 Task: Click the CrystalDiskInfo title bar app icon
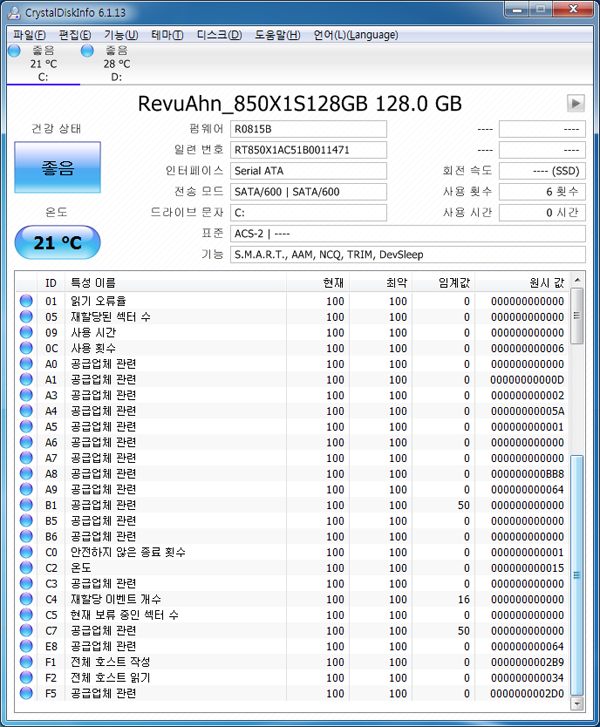pos(14,13)
